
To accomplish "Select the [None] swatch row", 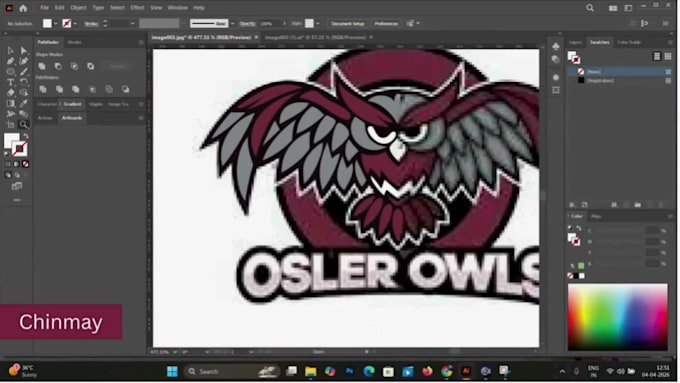I will (620, 72).
